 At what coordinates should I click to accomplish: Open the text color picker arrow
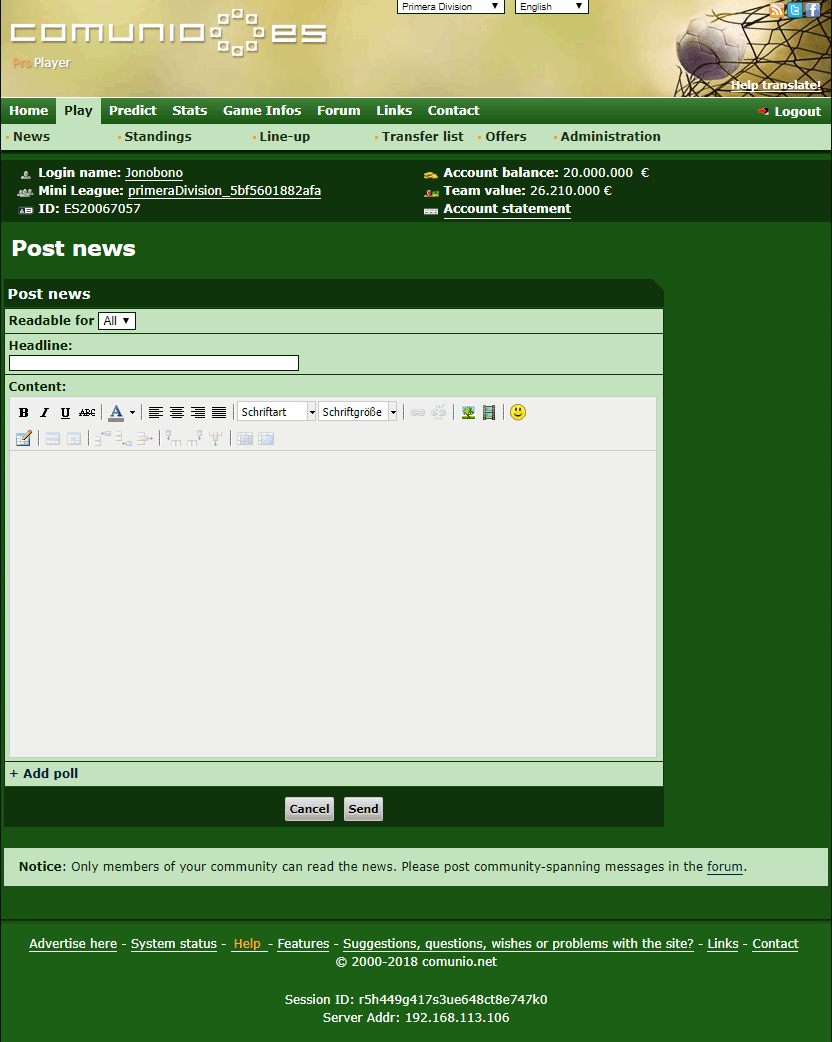(x=132, y=413)
